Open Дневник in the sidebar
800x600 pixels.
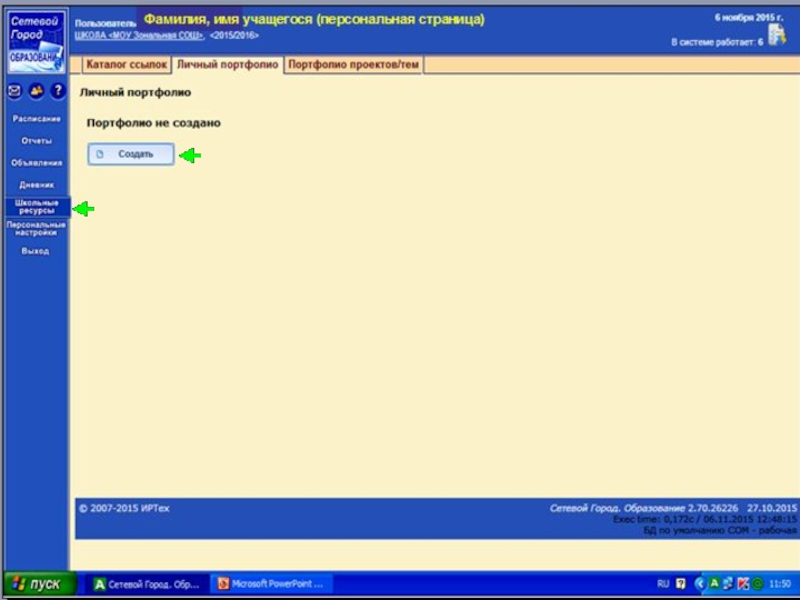[36, 185]
